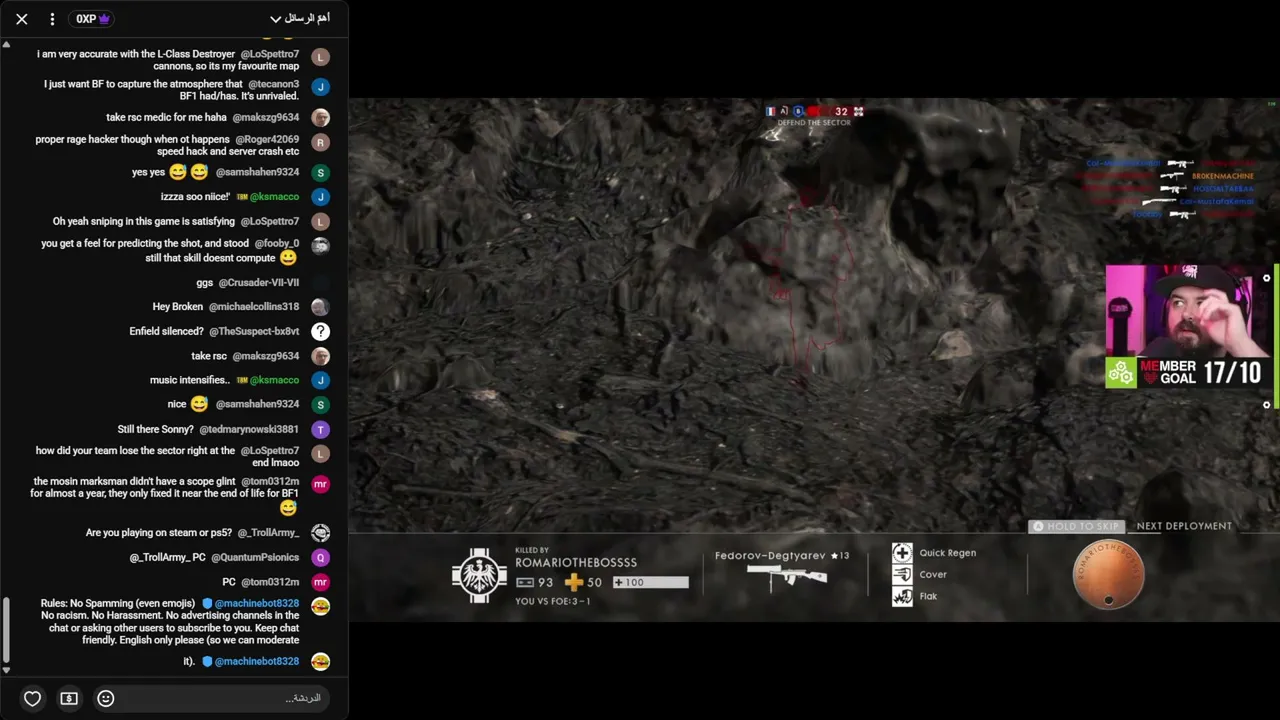1280x720 pixels.
Task: Click makszg9634's avatar beside 'take rsc medic'
Action: click(x=320, y=118)
